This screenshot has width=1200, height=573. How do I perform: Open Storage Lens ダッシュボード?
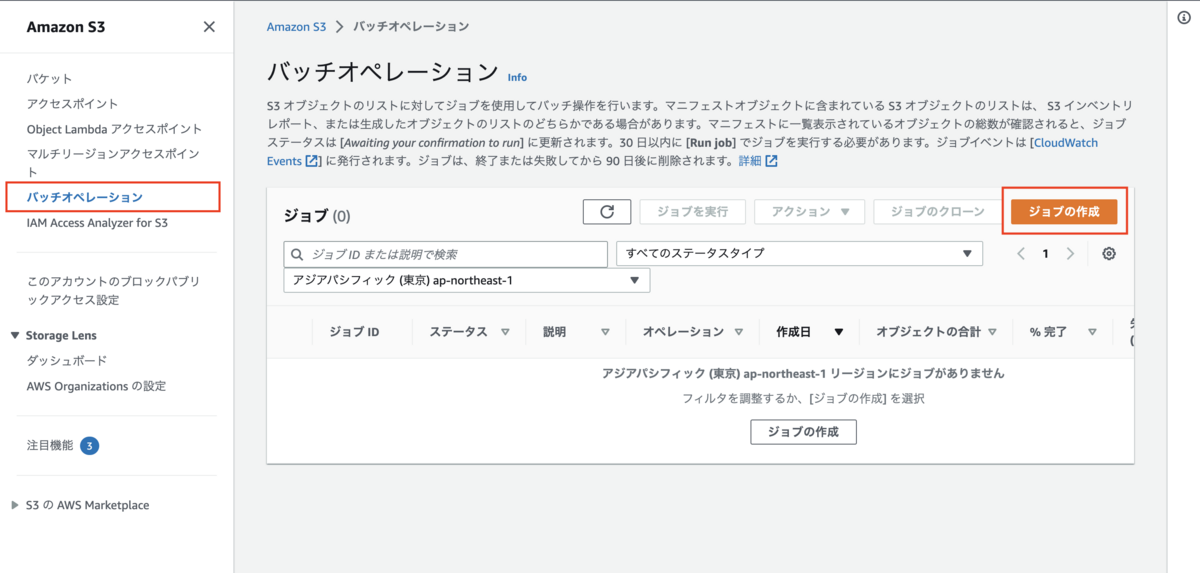[67, 361]
